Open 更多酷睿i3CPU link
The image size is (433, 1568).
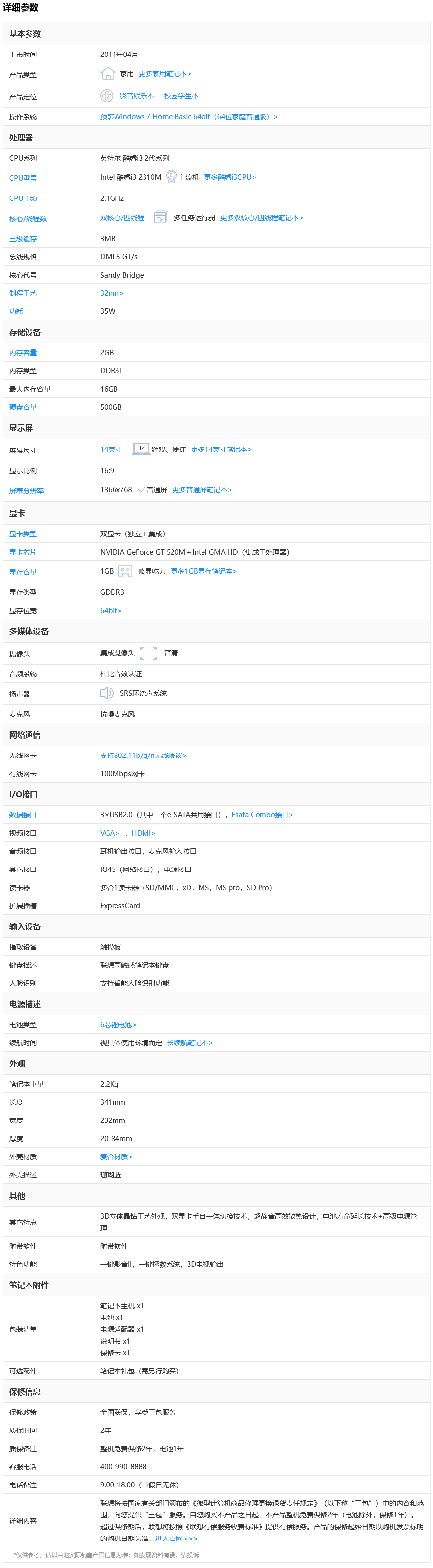(x=230, y=177)
